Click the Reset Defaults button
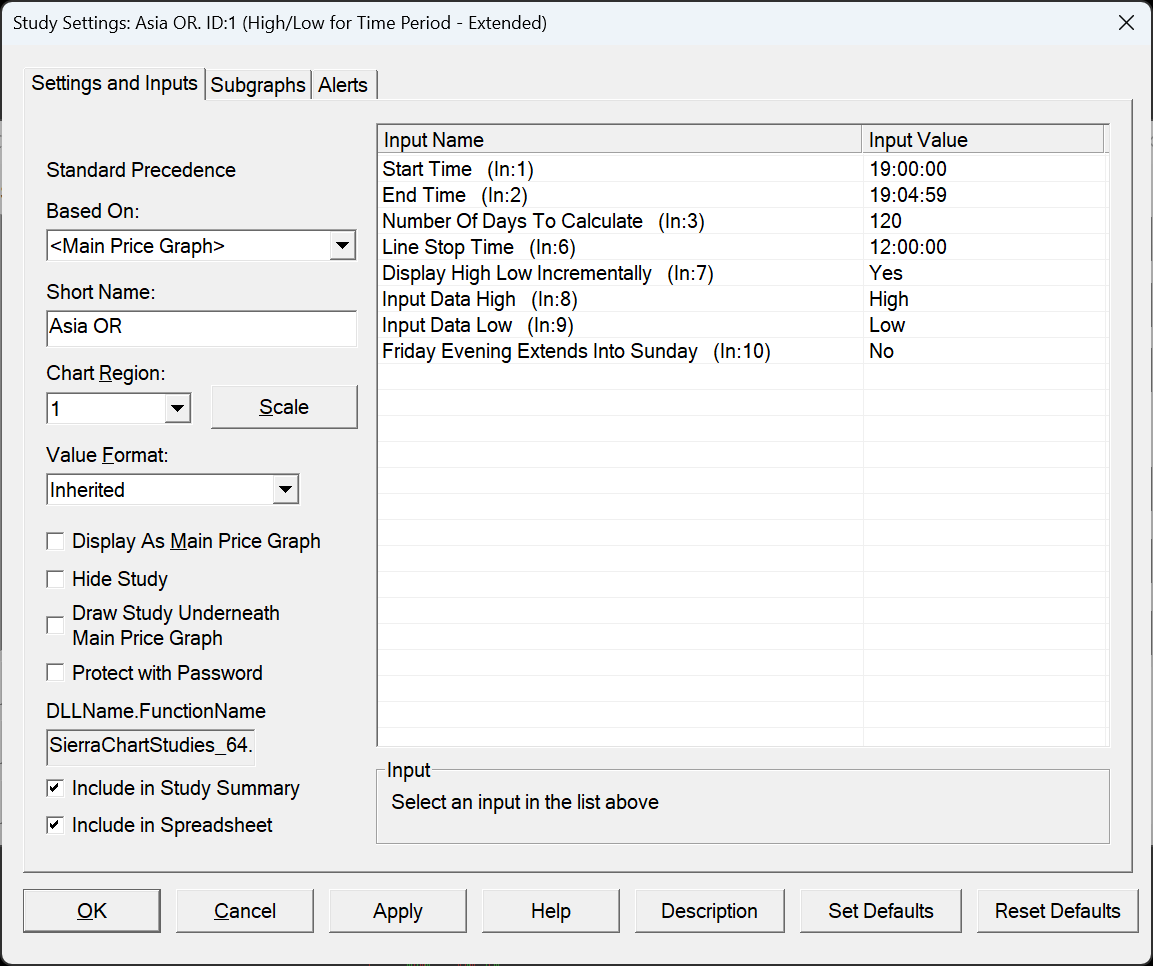The image size is (1153, 966). pyautogui.click(x=1057, y=911)
